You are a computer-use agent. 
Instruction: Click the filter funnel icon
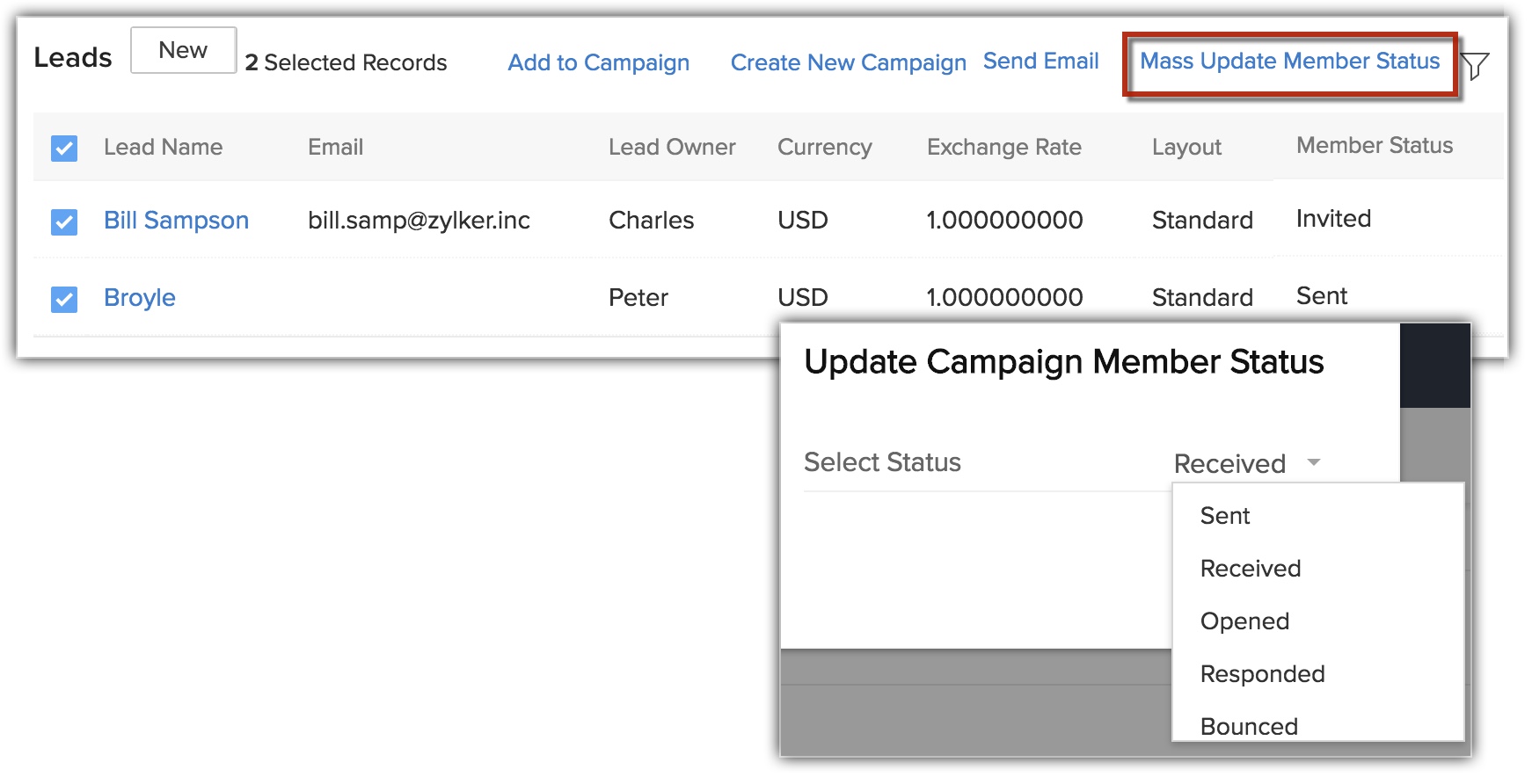[x=1475, y=65]
